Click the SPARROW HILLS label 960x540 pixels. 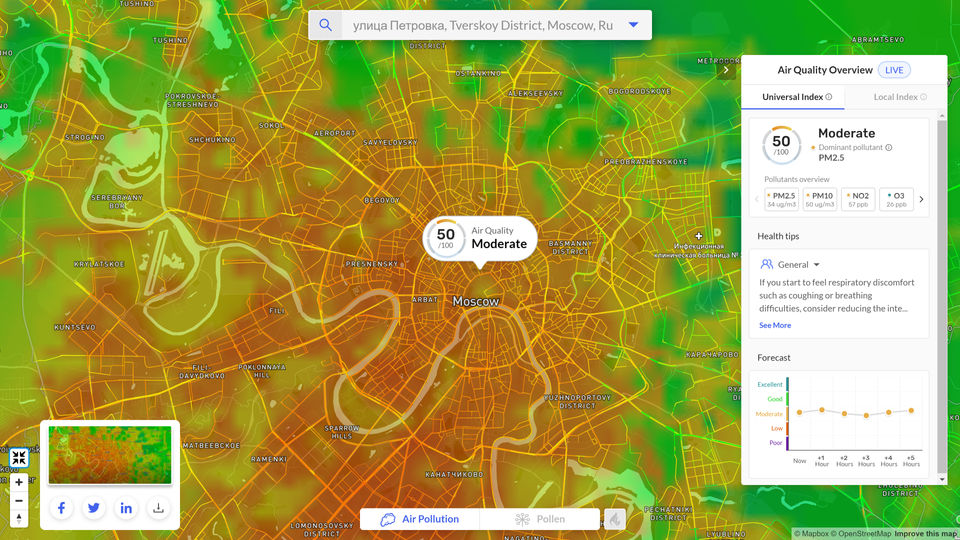point(342,432)
